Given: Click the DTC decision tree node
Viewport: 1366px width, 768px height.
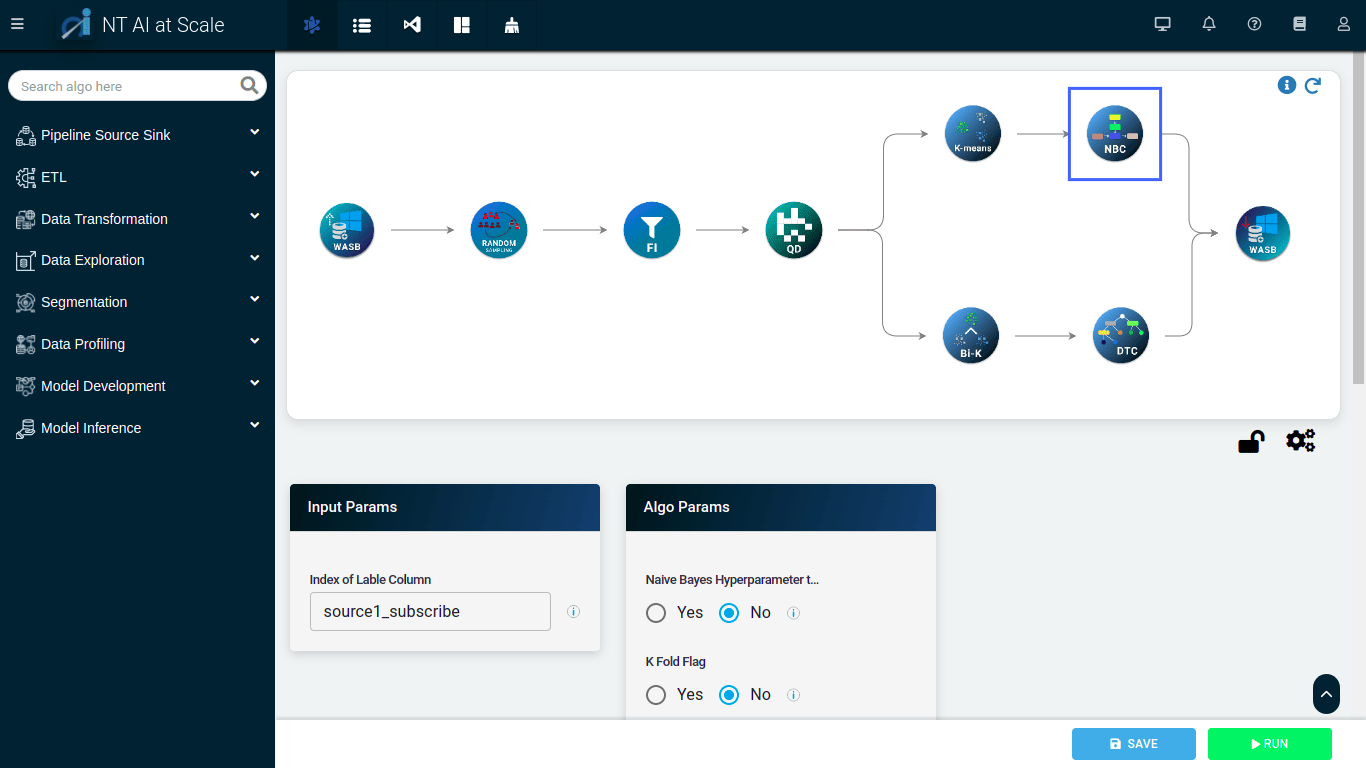Looking at the screenshot, I should point(1121,335).
